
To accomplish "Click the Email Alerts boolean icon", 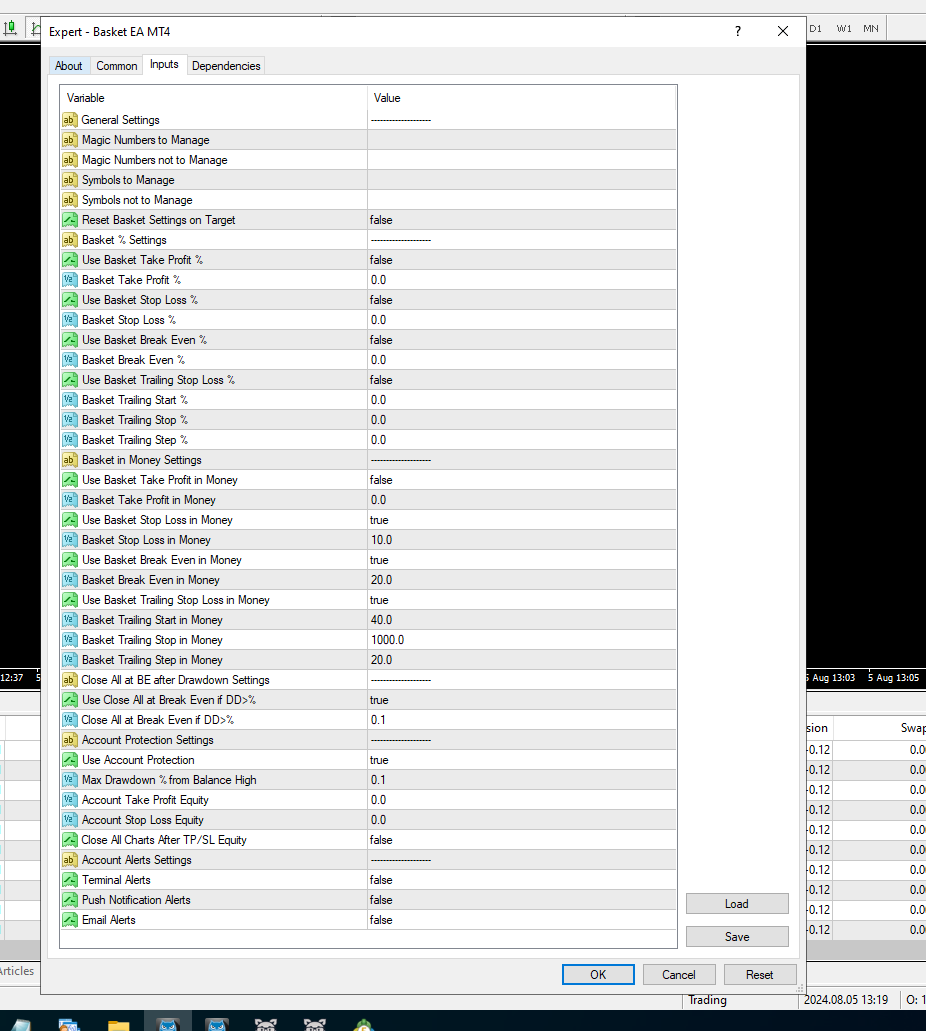I will [70, 920].
